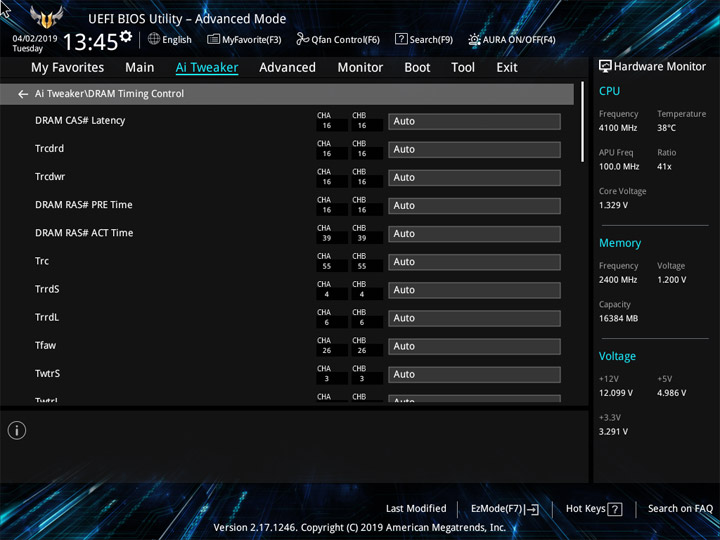Click Last Modified button
Viewport: 720px width, 540px height.
416,508
